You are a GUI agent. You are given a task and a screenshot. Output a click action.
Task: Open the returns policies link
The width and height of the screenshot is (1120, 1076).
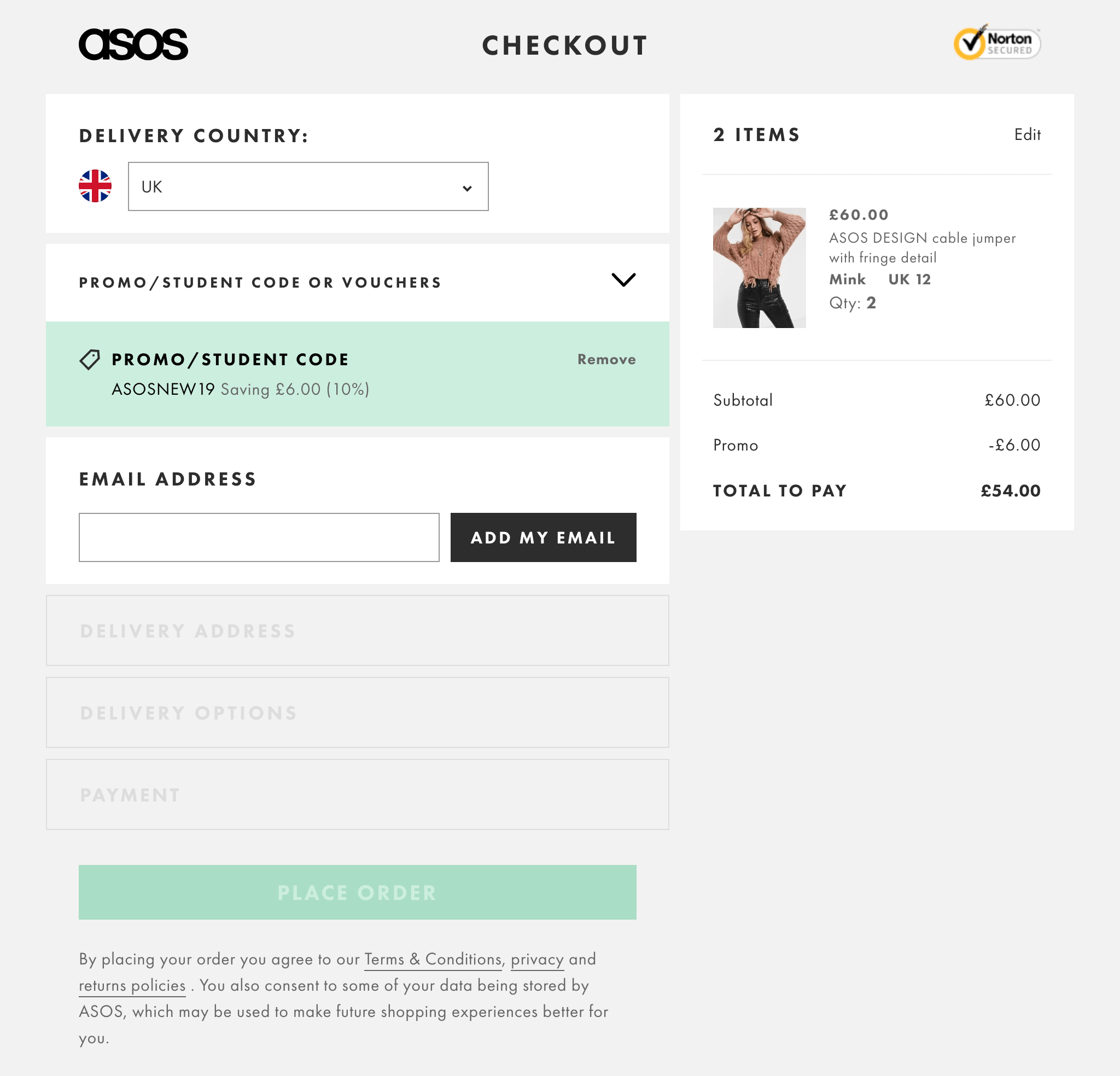pos(131,986)
